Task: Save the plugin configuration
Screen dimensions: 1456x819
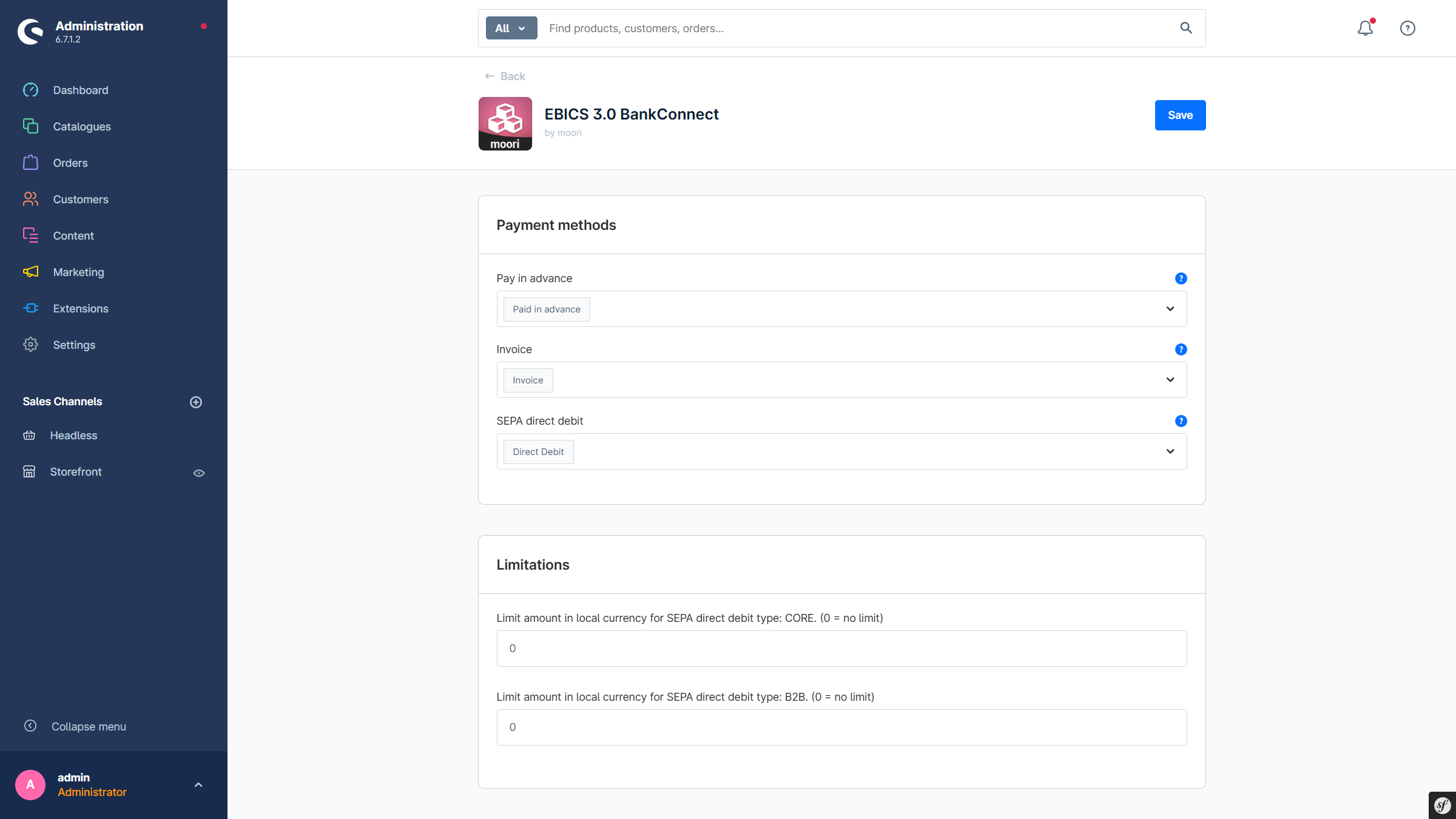Action: (x=1179, y=115)
